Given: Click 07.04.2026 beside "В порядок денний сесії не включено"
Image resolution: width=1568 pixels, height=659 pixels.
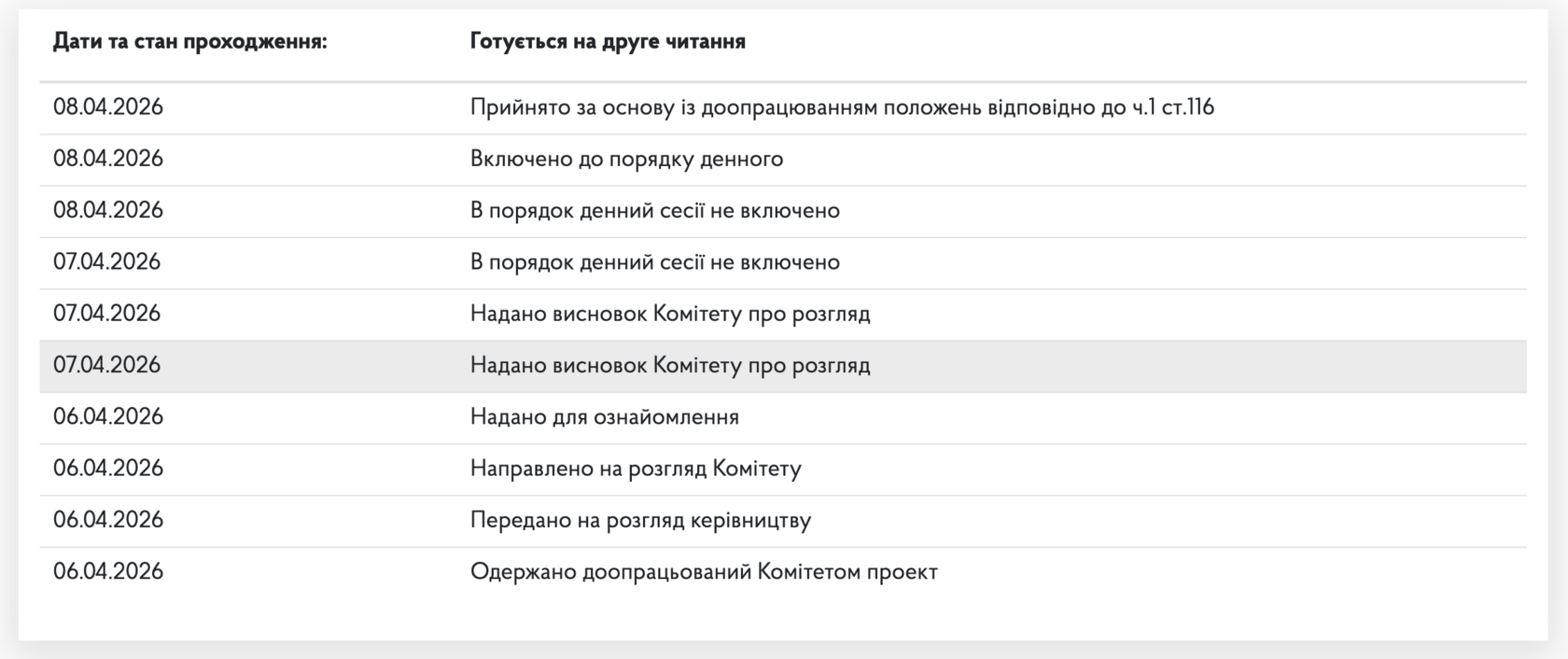Looking at the screenshot, I should point(107,262).
